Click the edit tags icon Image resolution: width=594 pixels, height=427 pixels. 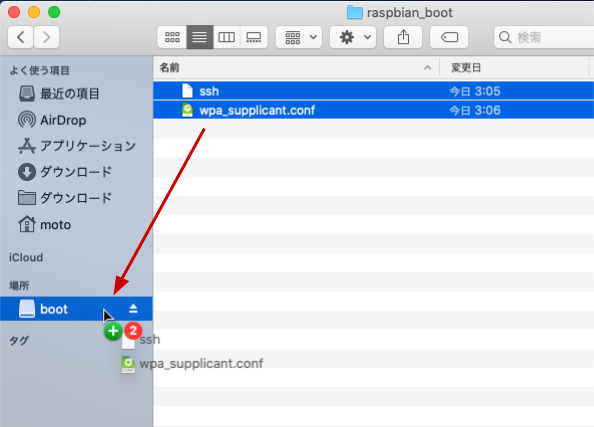click(x=449, y=37)
